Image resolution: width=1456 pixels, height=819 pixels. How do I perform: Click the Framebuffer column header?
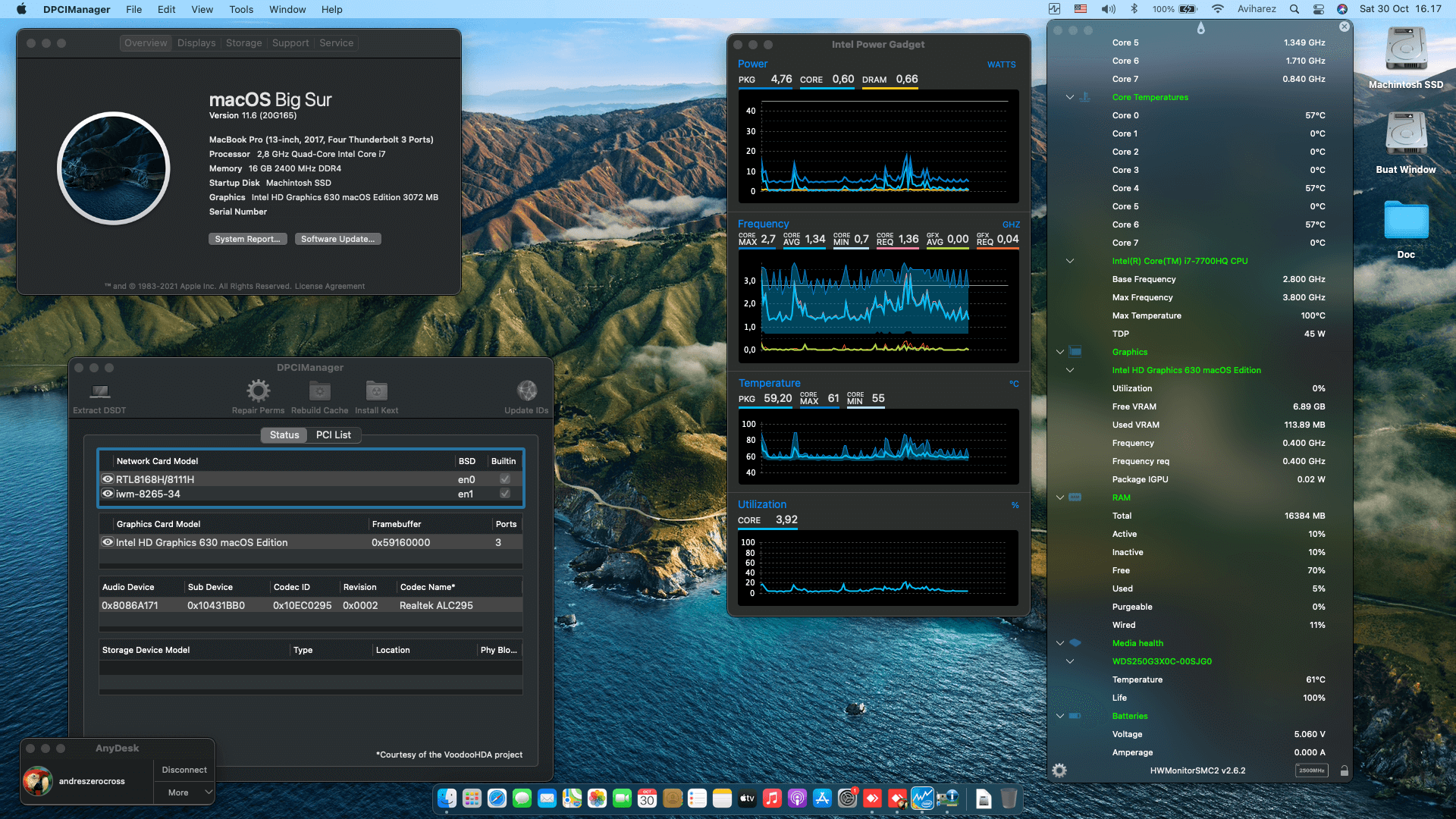click(430, 524)
